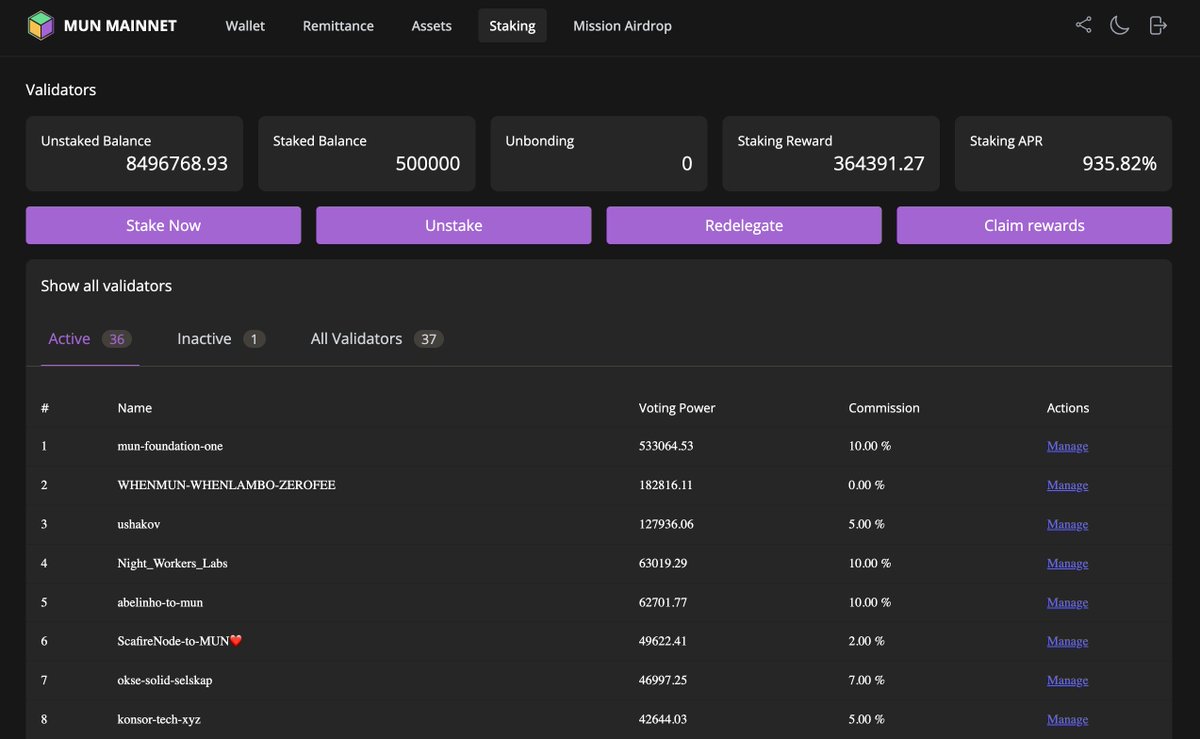Click the Unstake button
The width and height of the screenshot is (1200, 739).
click(453, 225)
